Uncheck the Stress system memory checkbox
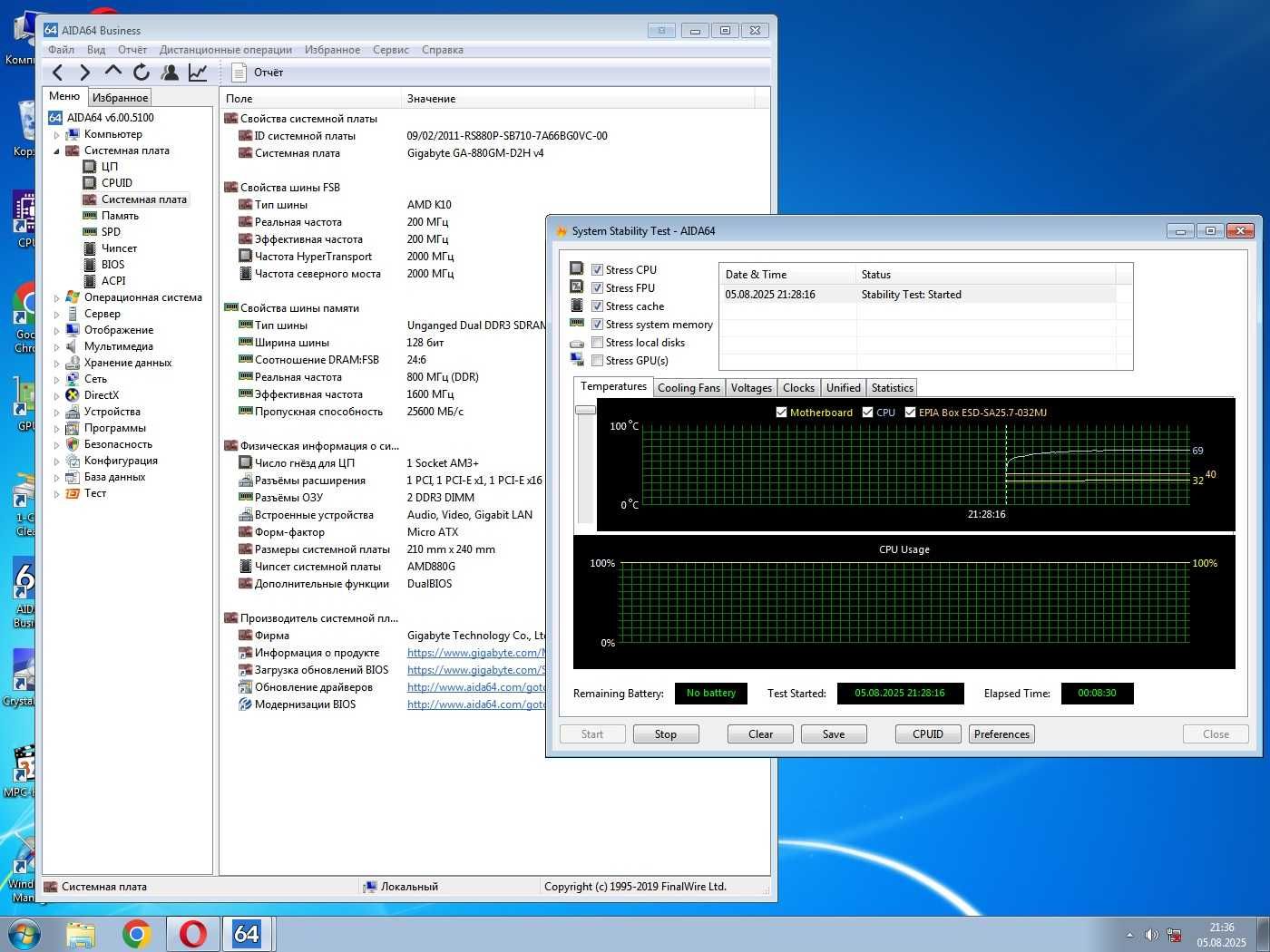 pos(597,325)
